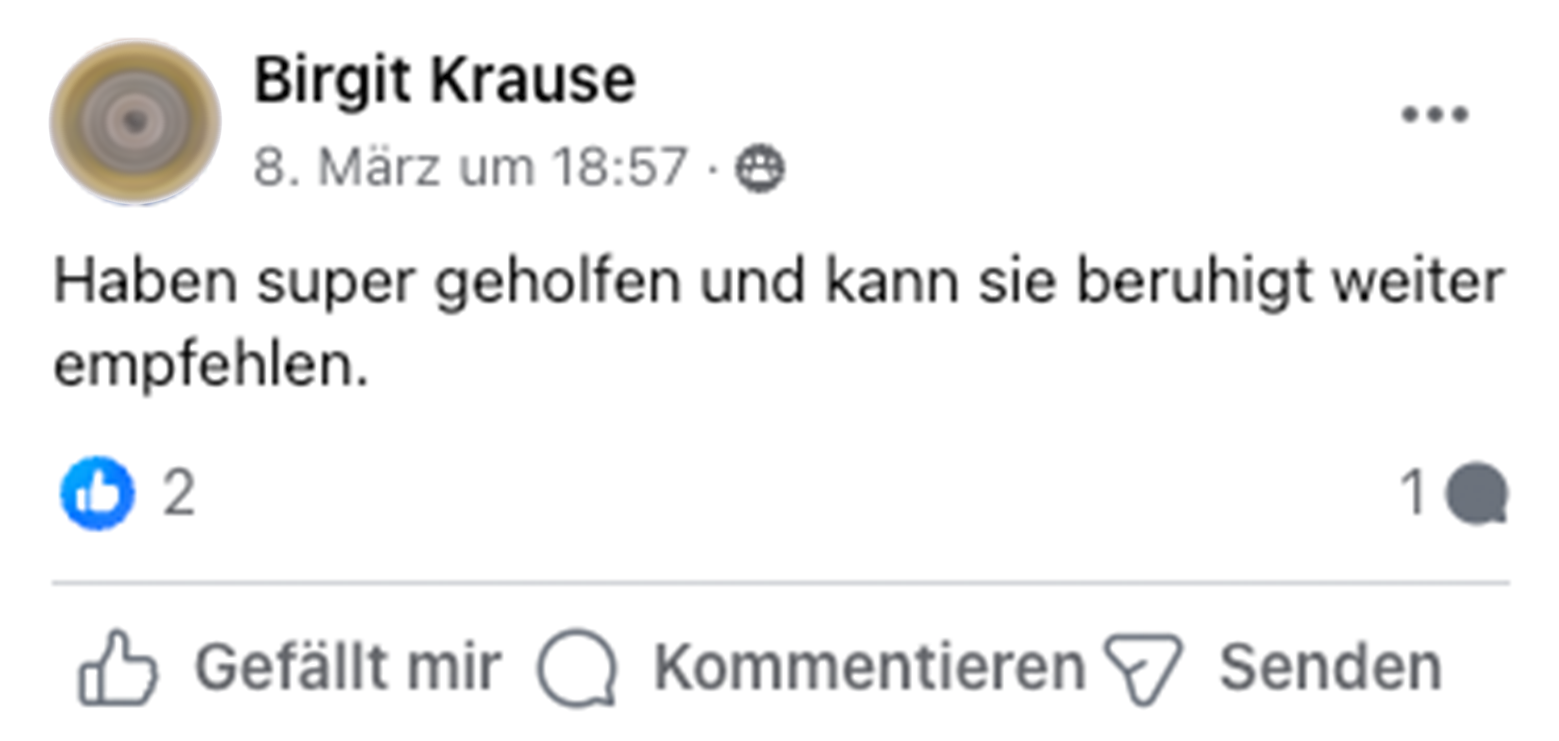Click the Gefällt mir action label
Screen dimensions: 1559x741
pyautogui.click(x=350, y=665)
